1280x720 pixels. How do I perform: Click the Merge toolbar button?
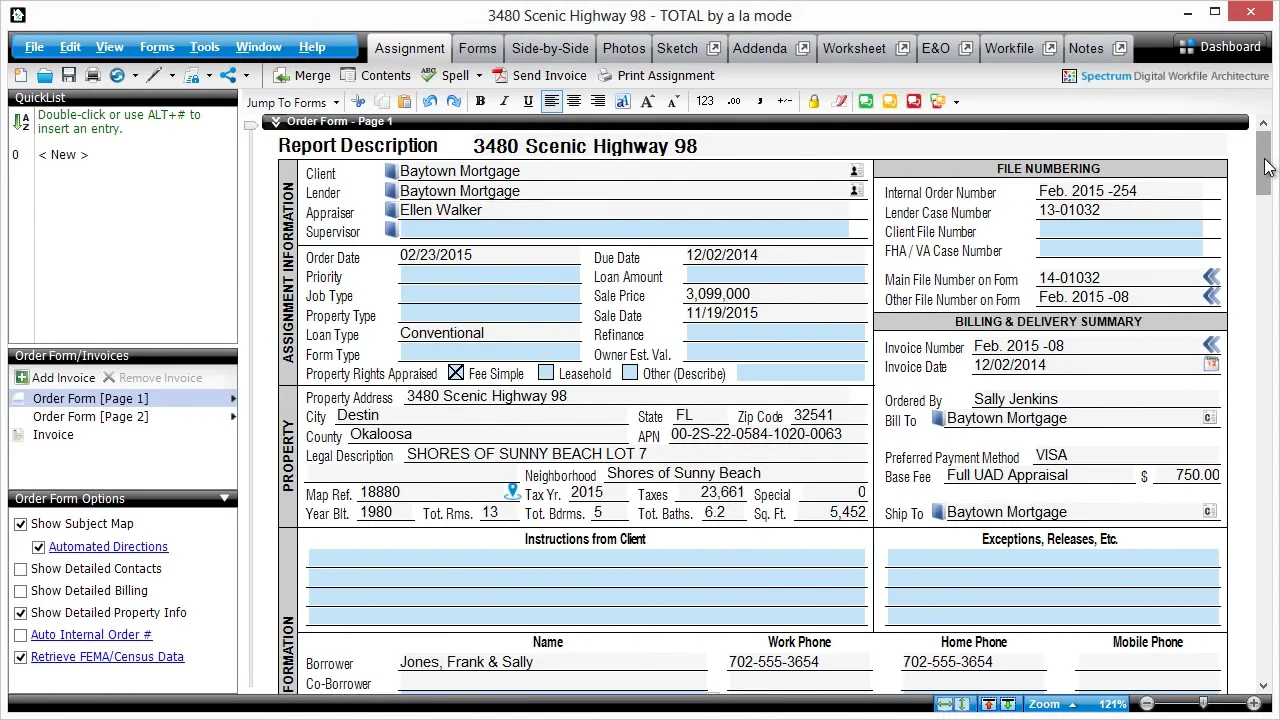point(301,75)
